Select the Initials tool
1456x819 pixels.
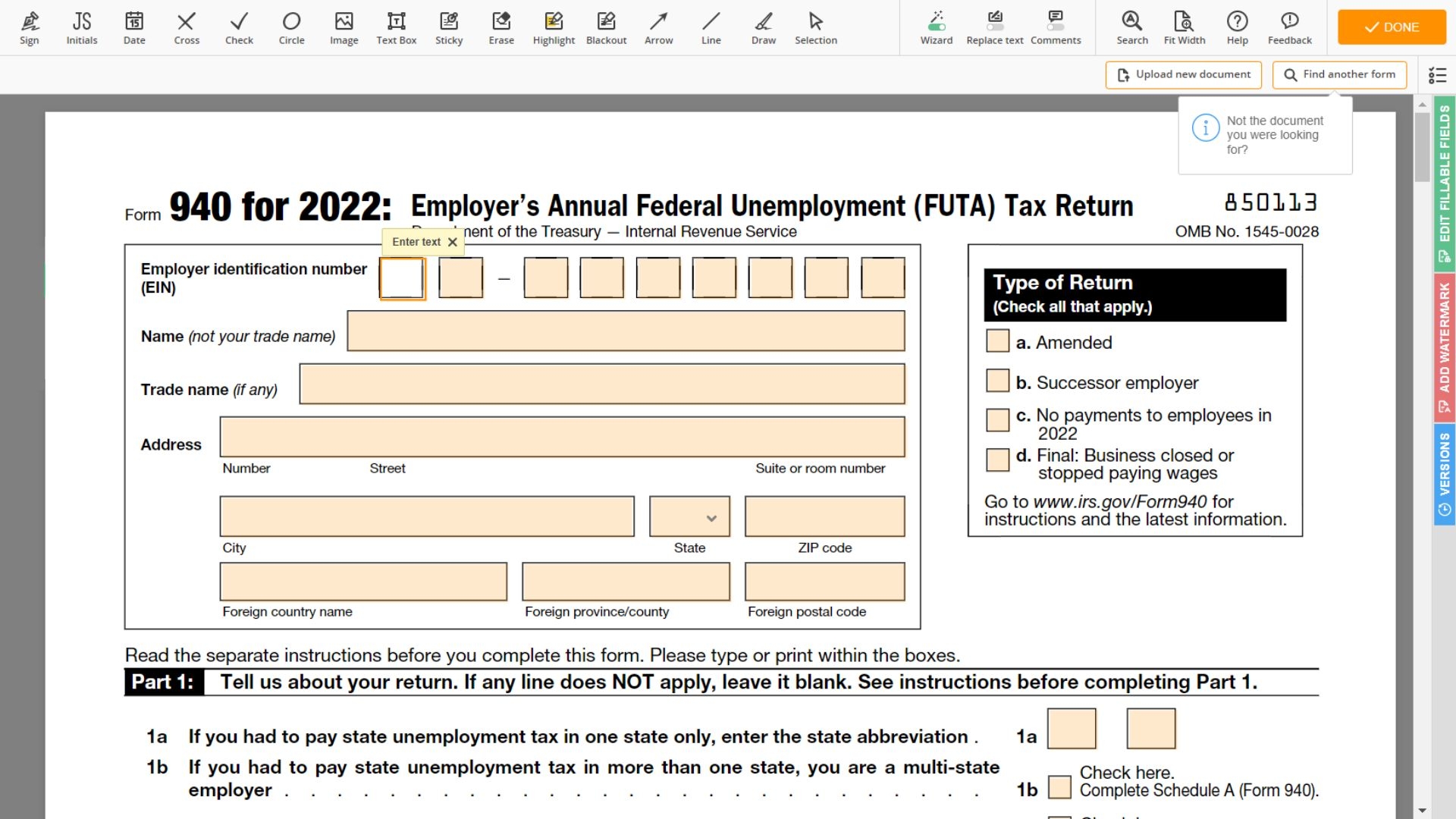[x=81, y=27]
